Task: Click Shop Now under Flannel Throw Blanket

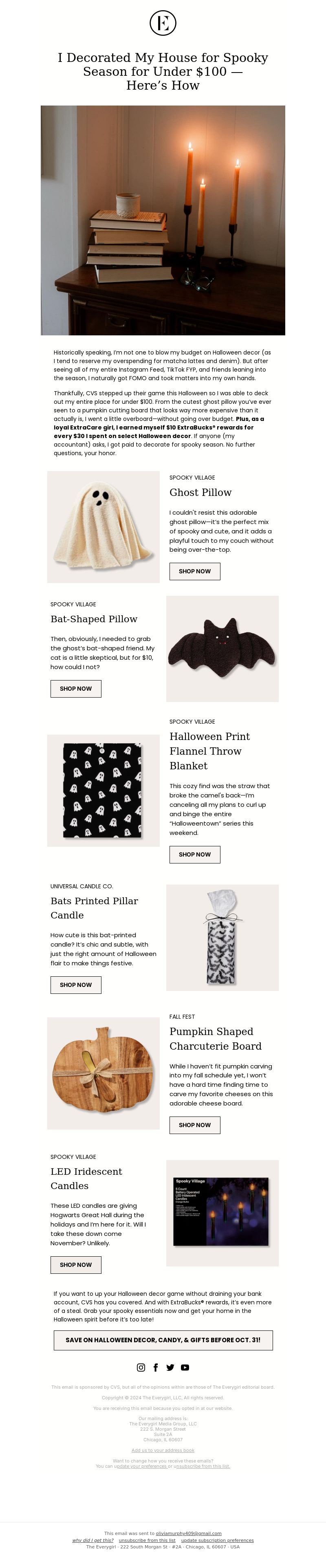Action: pyautogui.click(x=195, y=854)
